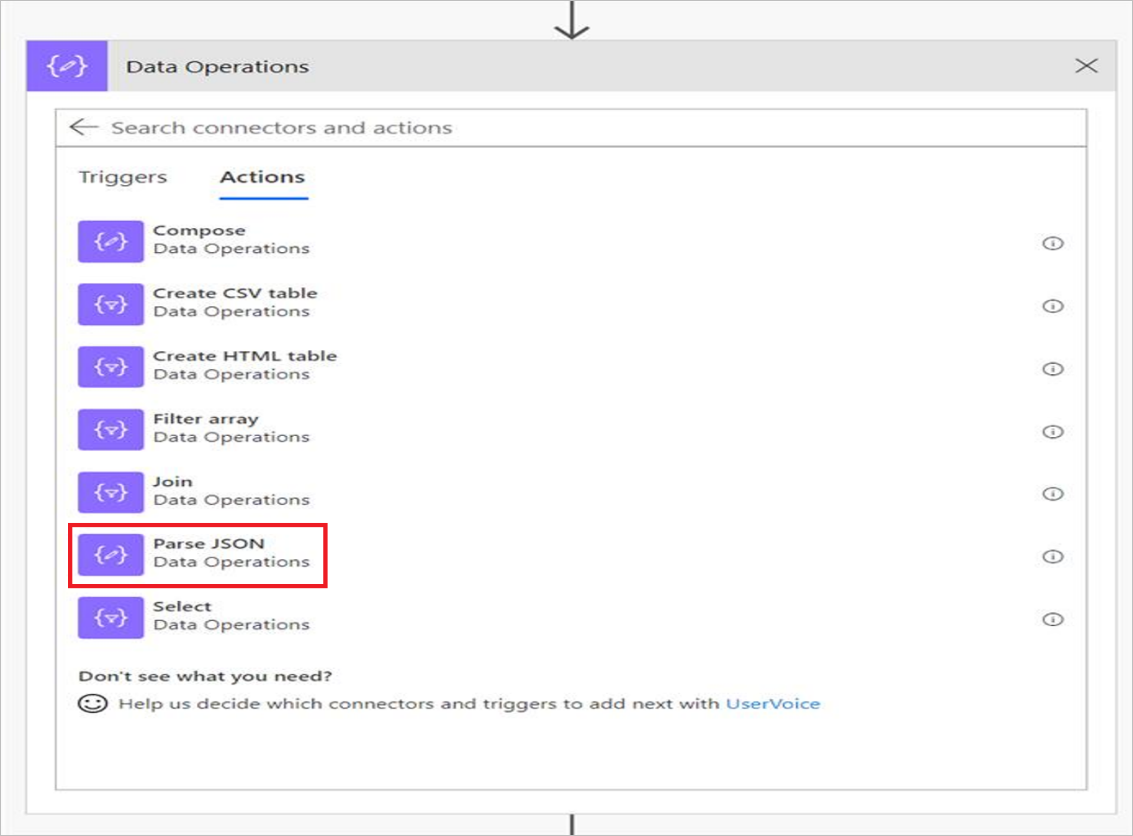
Task: Select the Join action icon
Action: [x=111, y=492]
